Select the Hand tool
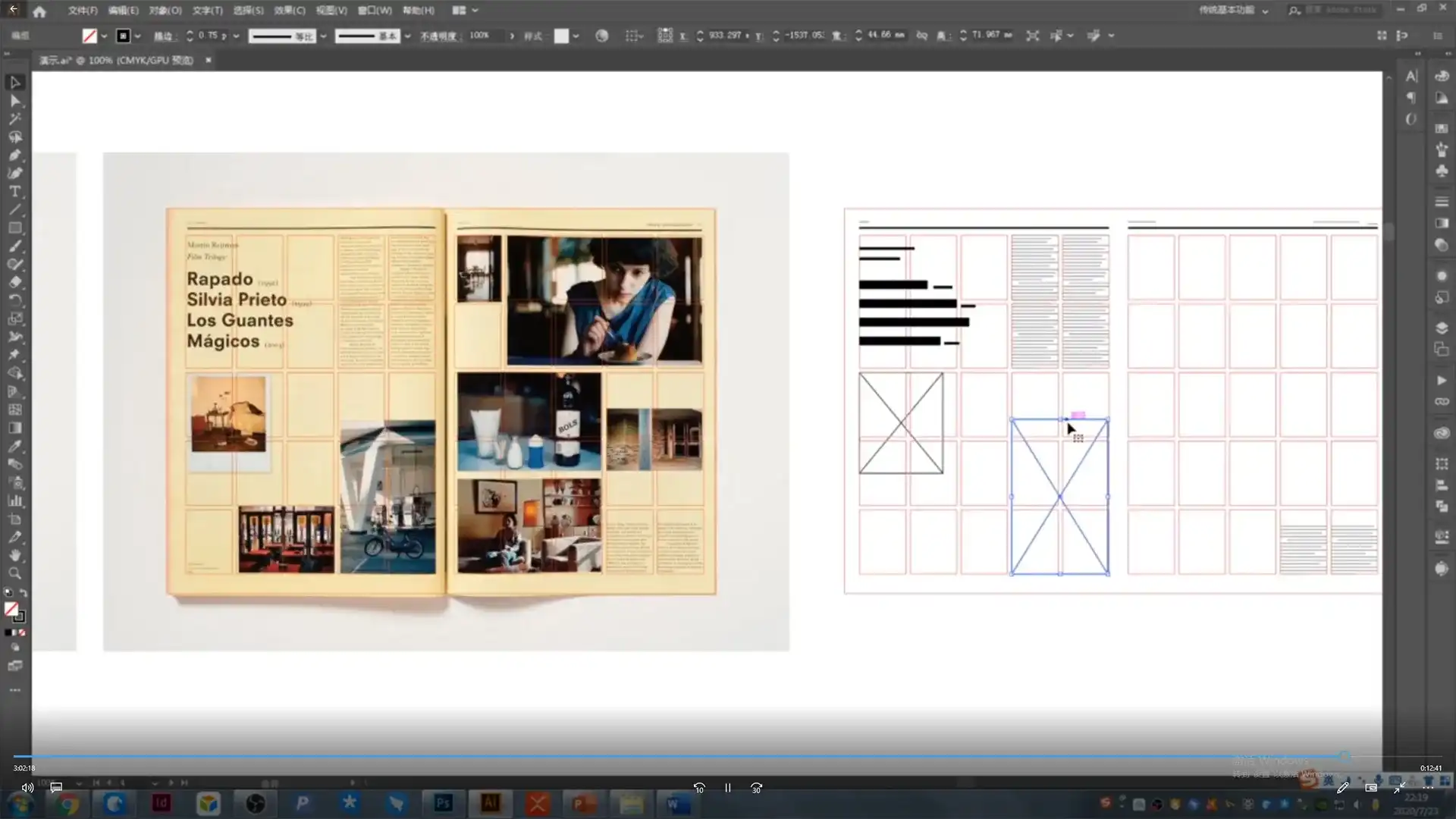The height and width of the screenshot is (819, 1456). [14, 556]
